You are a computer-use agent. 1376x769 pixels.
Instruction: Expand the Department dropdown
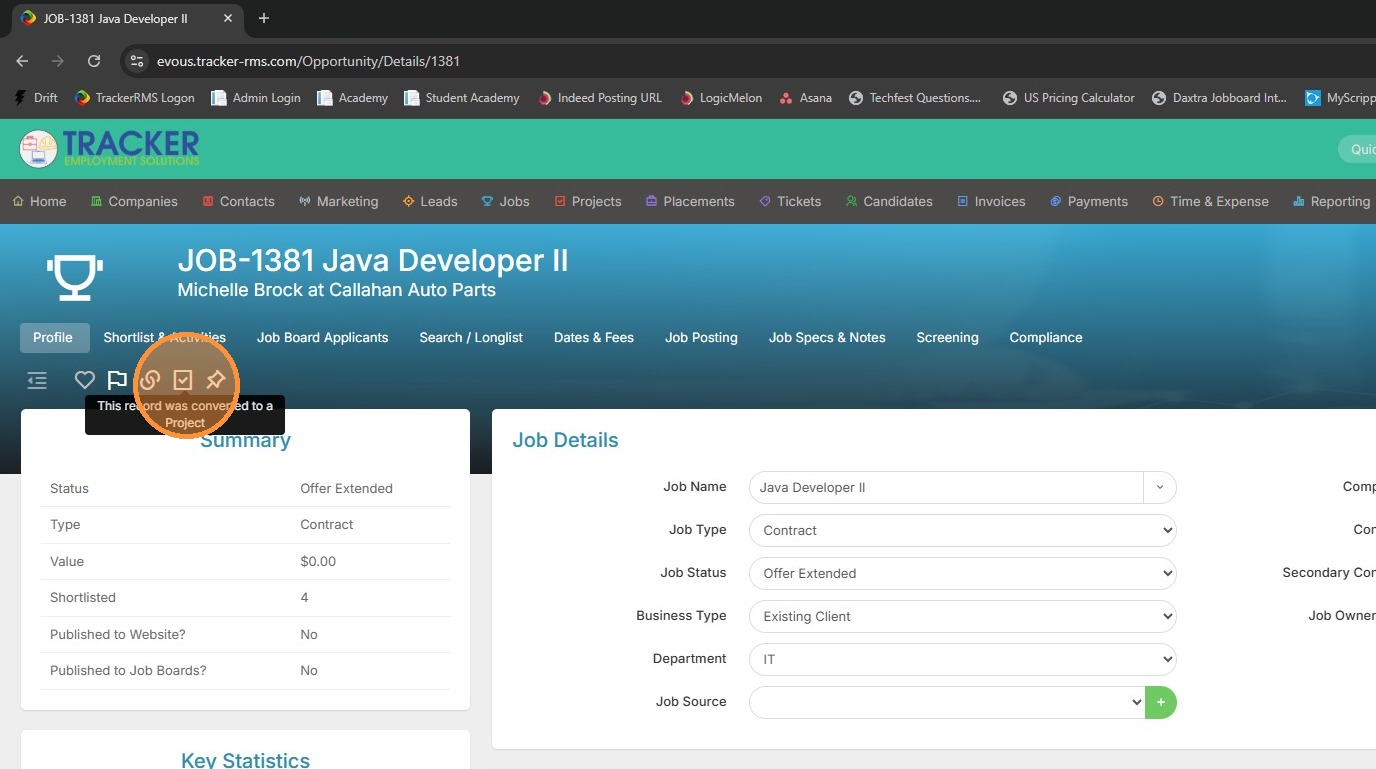[x=961, y=659]
